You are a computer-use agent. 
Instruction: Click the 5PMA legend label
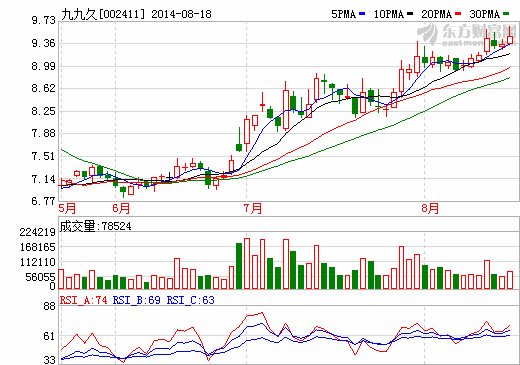click(x=343, y=14)
